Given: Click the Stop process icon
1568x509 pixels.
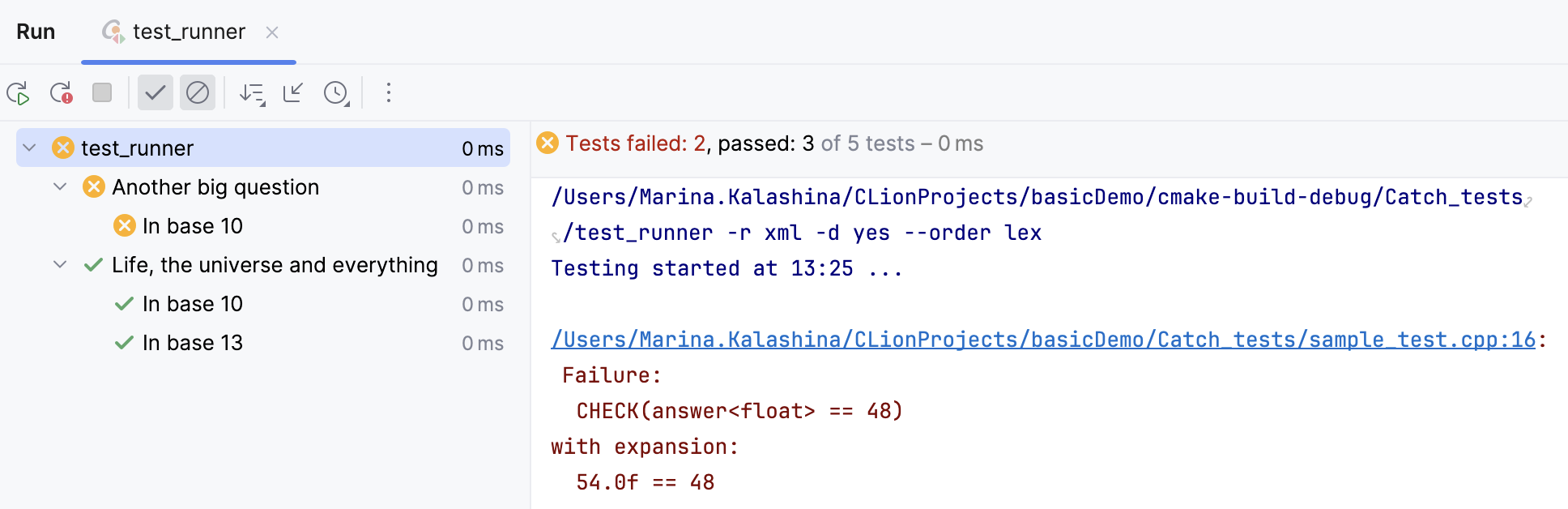Looking at the screenshot, I should click(101, 92).
